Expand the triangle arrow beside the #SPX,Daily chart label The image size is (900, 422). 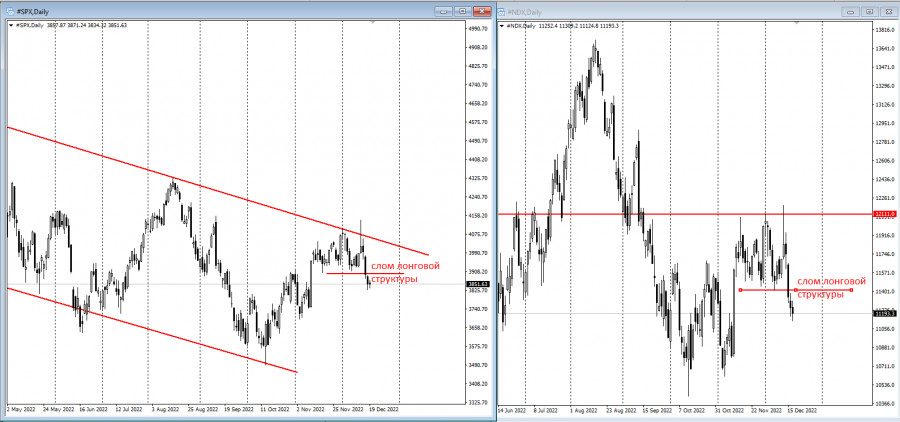click(5, 25)
